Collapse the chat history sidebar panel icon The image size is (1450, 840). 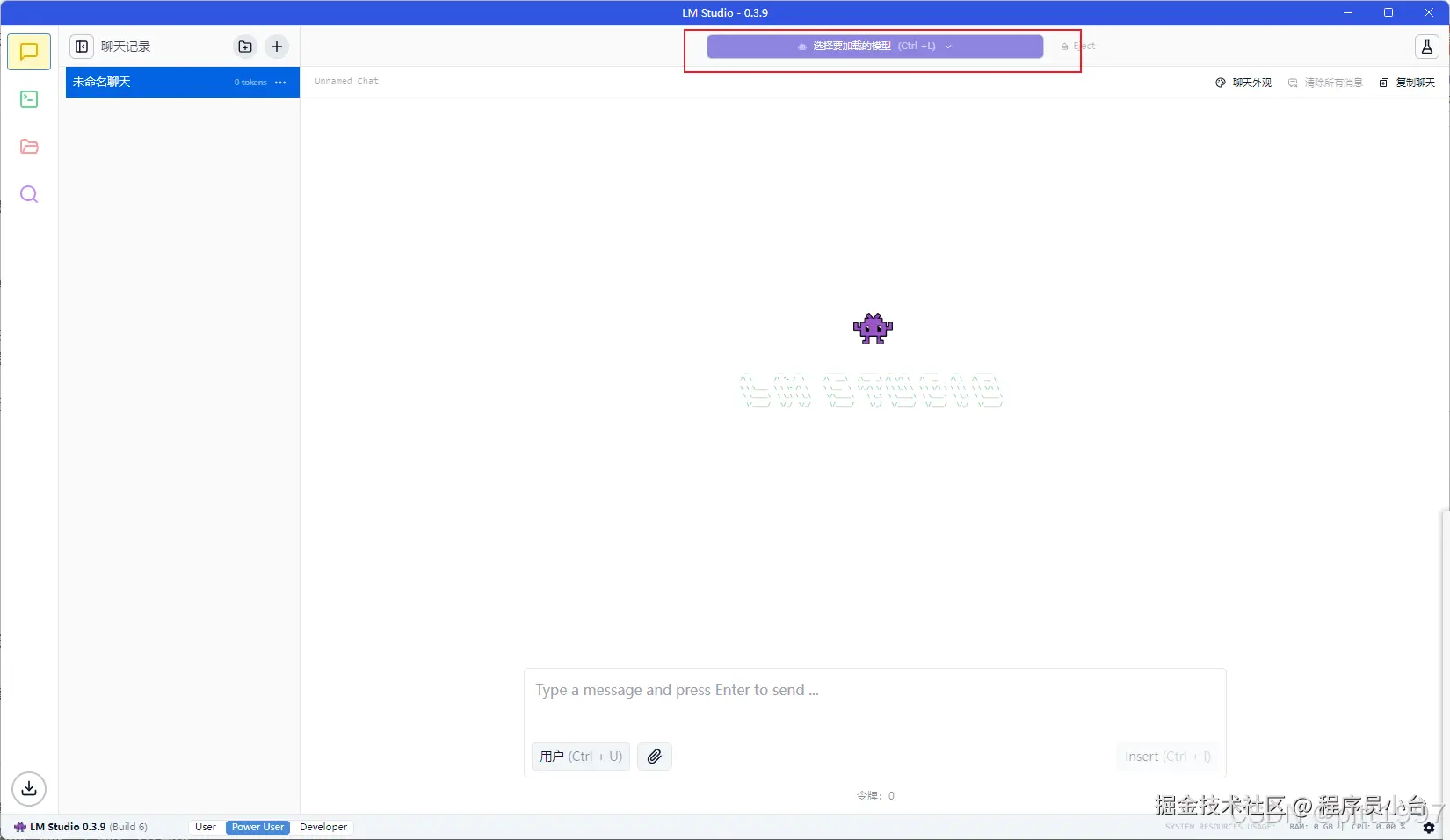click(x=82, y=47)
